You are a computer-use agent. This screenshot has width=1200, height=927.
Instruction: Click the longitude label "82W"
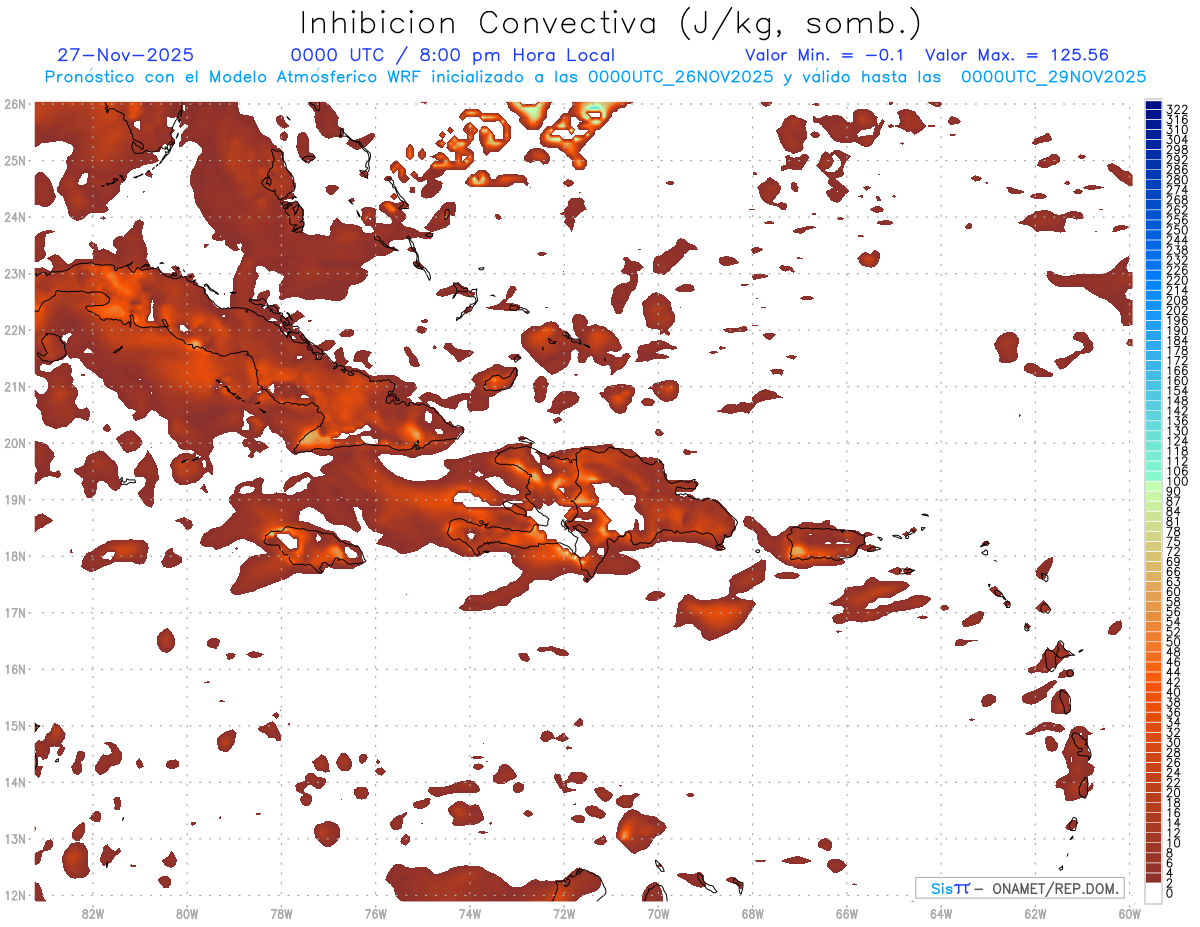[93, 912]
